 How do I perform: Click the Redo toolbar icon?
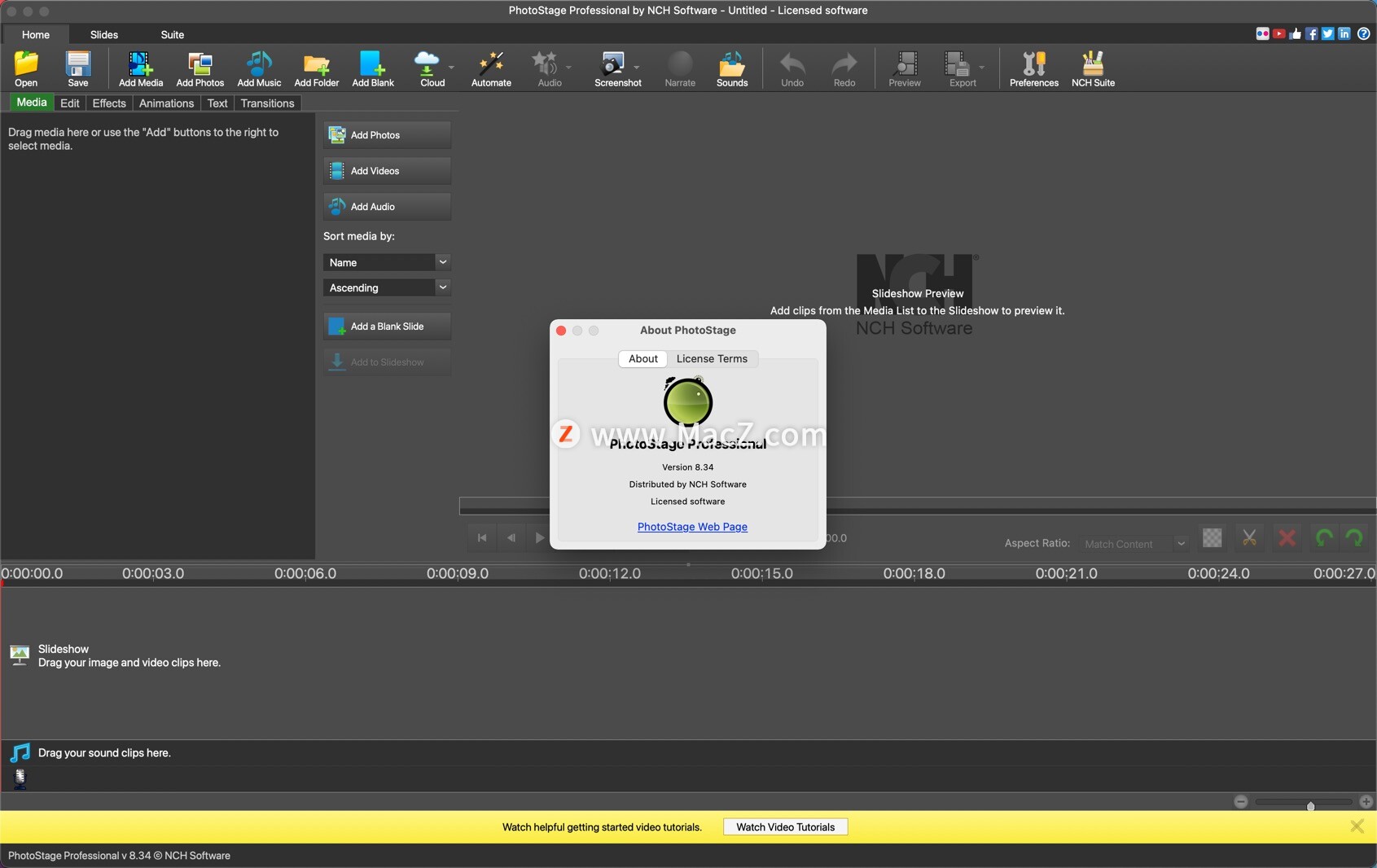tap(844, 69)
